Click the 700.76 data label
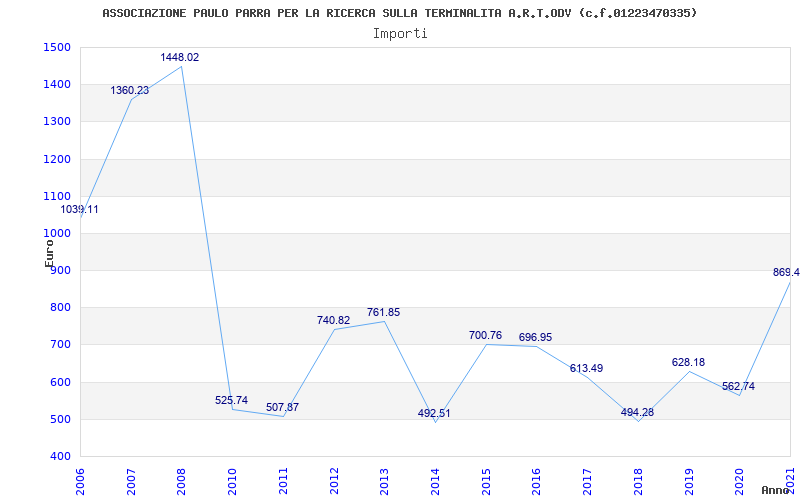 pos(485,335)
